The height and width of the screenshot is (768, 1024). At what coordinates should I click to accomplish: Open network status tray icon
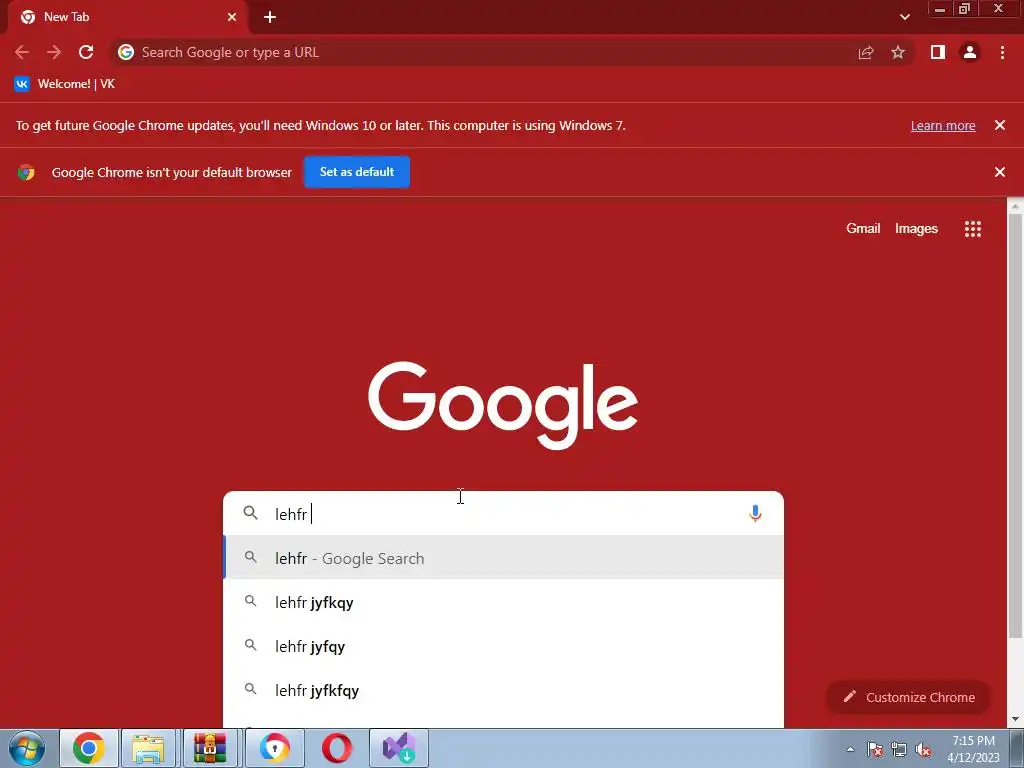coord(899,749)
